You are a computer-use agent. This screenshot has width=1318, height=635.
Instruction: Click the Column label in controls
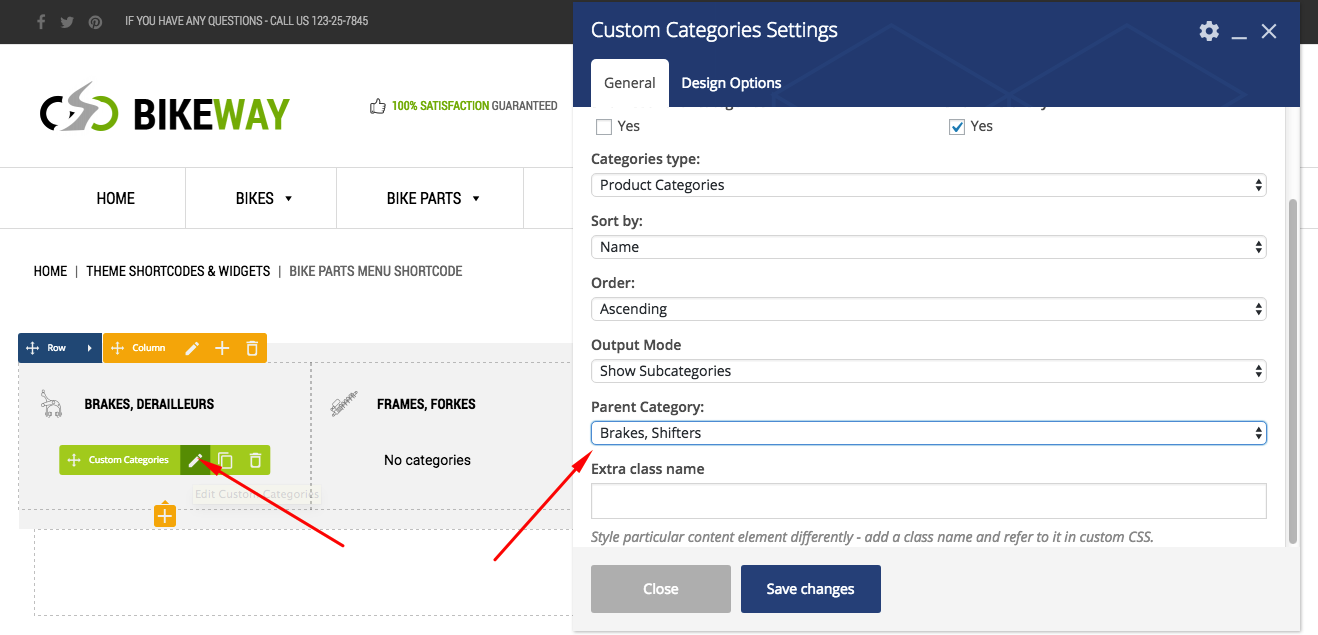(x=149, y=348)
